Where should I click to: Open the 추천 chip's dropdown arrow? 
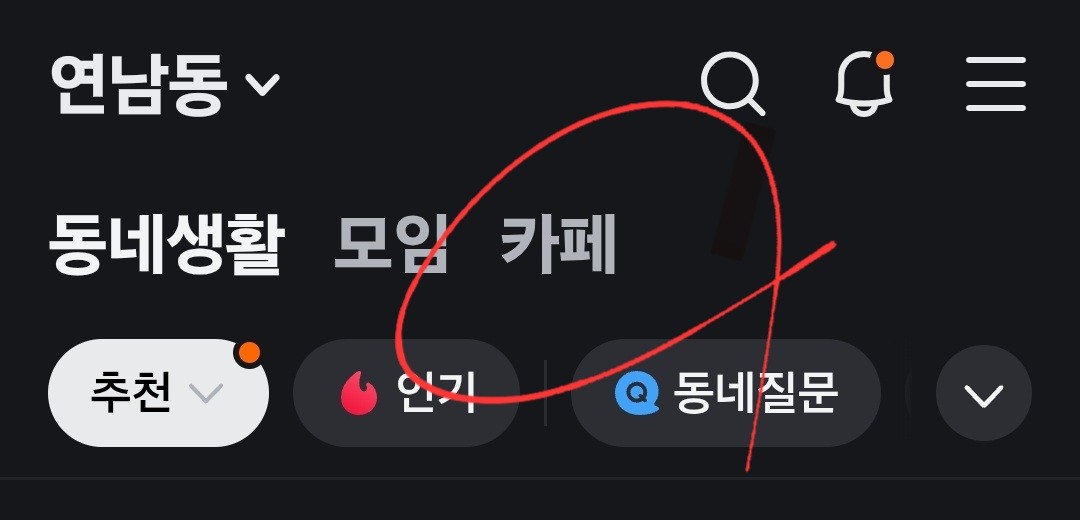point(206,393)
